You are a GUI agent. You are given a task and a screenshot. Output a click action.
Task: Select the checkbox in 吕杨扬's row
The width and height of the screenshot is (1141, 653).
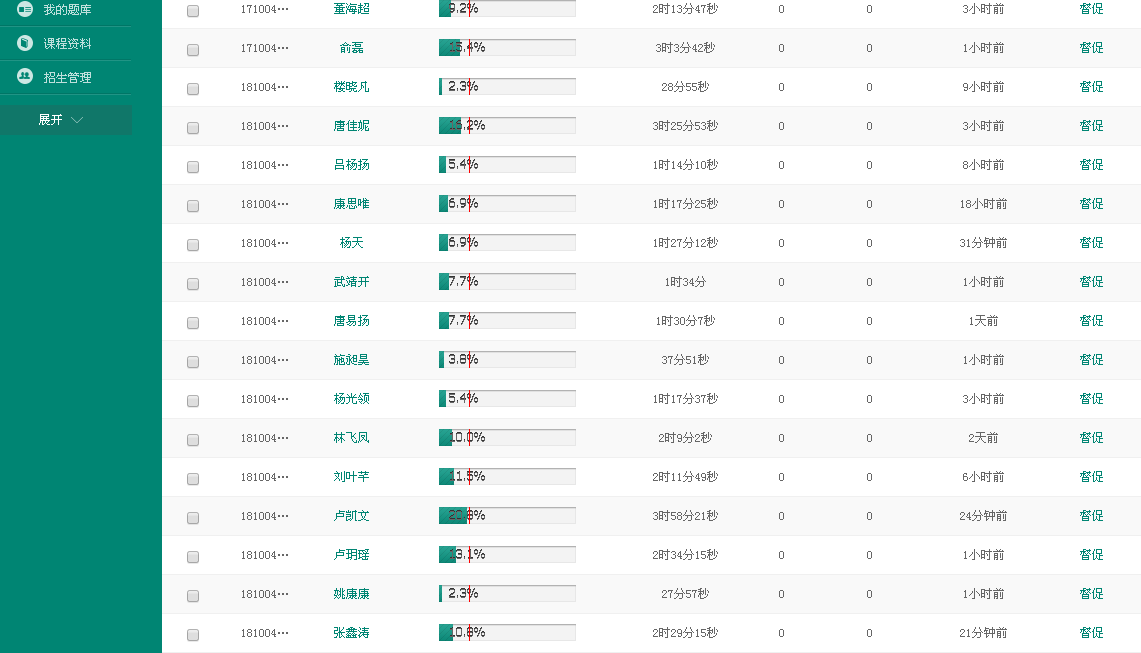193,166
